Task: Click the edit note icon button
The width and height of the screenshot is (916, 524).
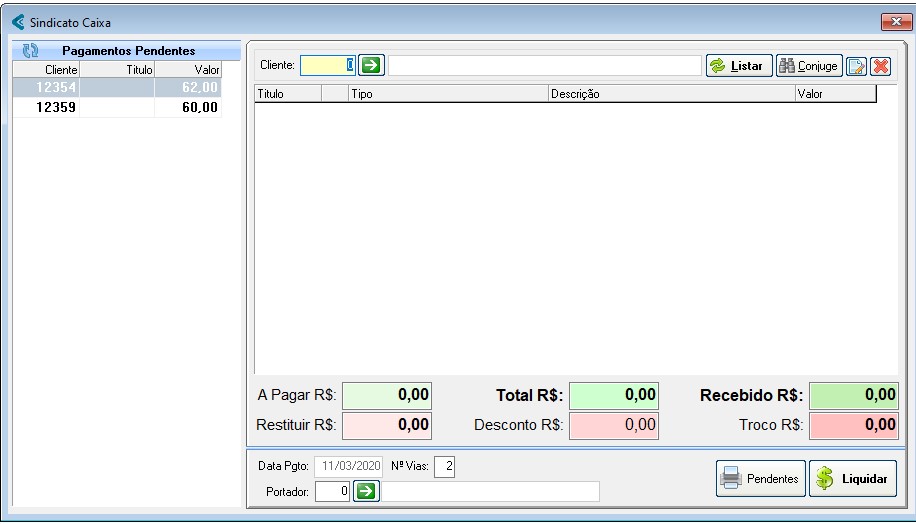Action: click(x=857, y=66)
